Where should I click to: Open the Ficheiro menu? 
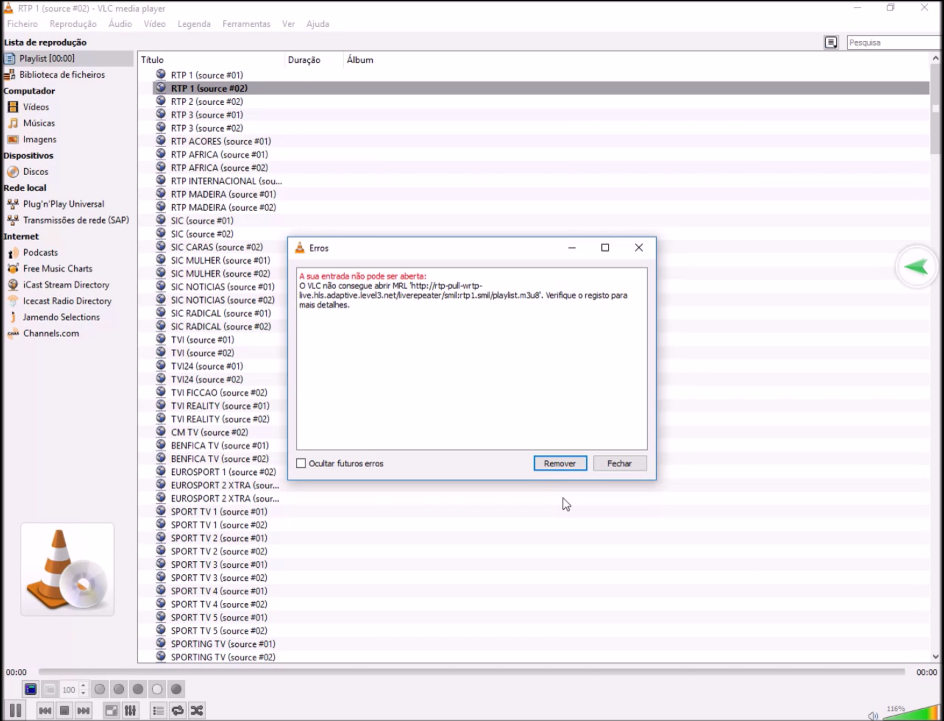[x=22, y=24]
